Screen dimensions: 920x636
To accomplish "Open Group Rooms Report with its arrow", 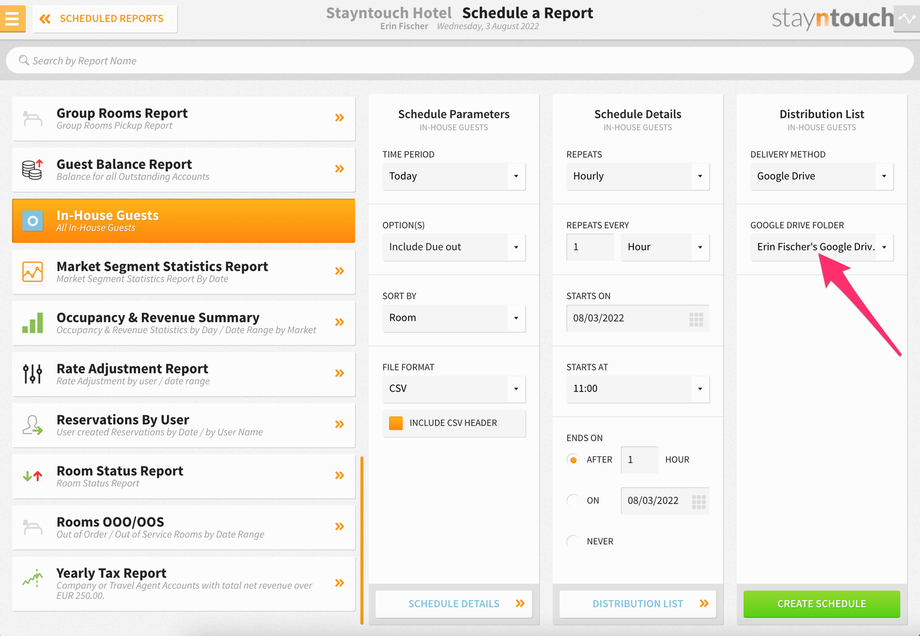I will (x=339, y=118).
